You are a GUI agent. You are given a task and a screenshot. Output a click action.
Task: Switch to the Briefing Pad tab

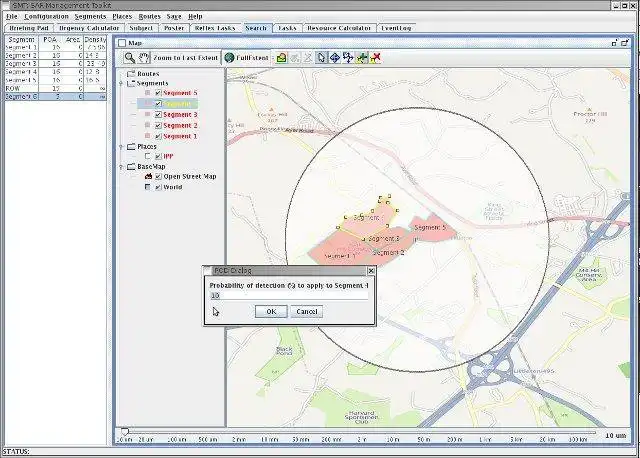pyautogui.click(x=29, y=28)
